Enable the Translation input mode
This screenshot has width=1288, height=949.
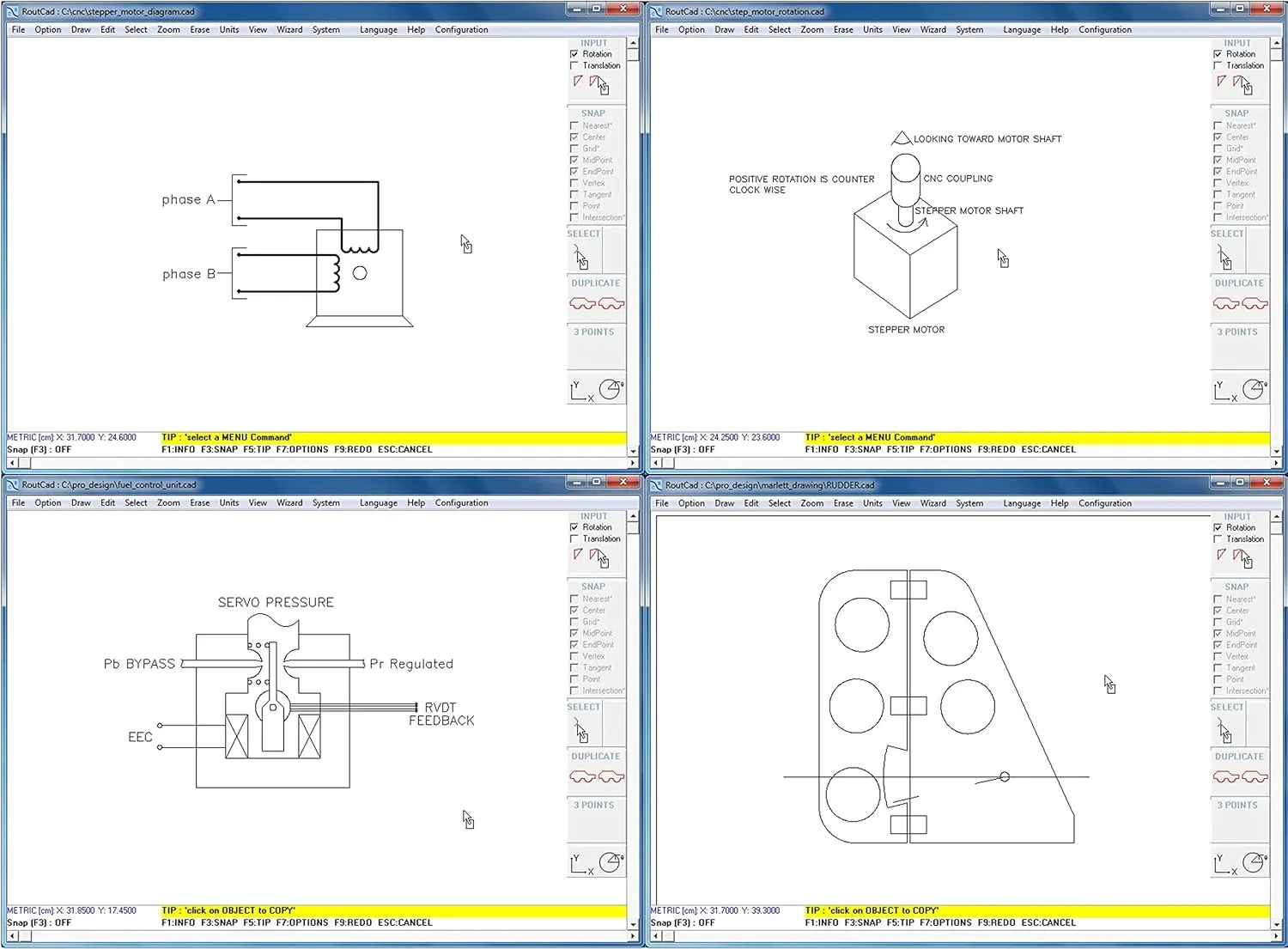click(574, 65)
